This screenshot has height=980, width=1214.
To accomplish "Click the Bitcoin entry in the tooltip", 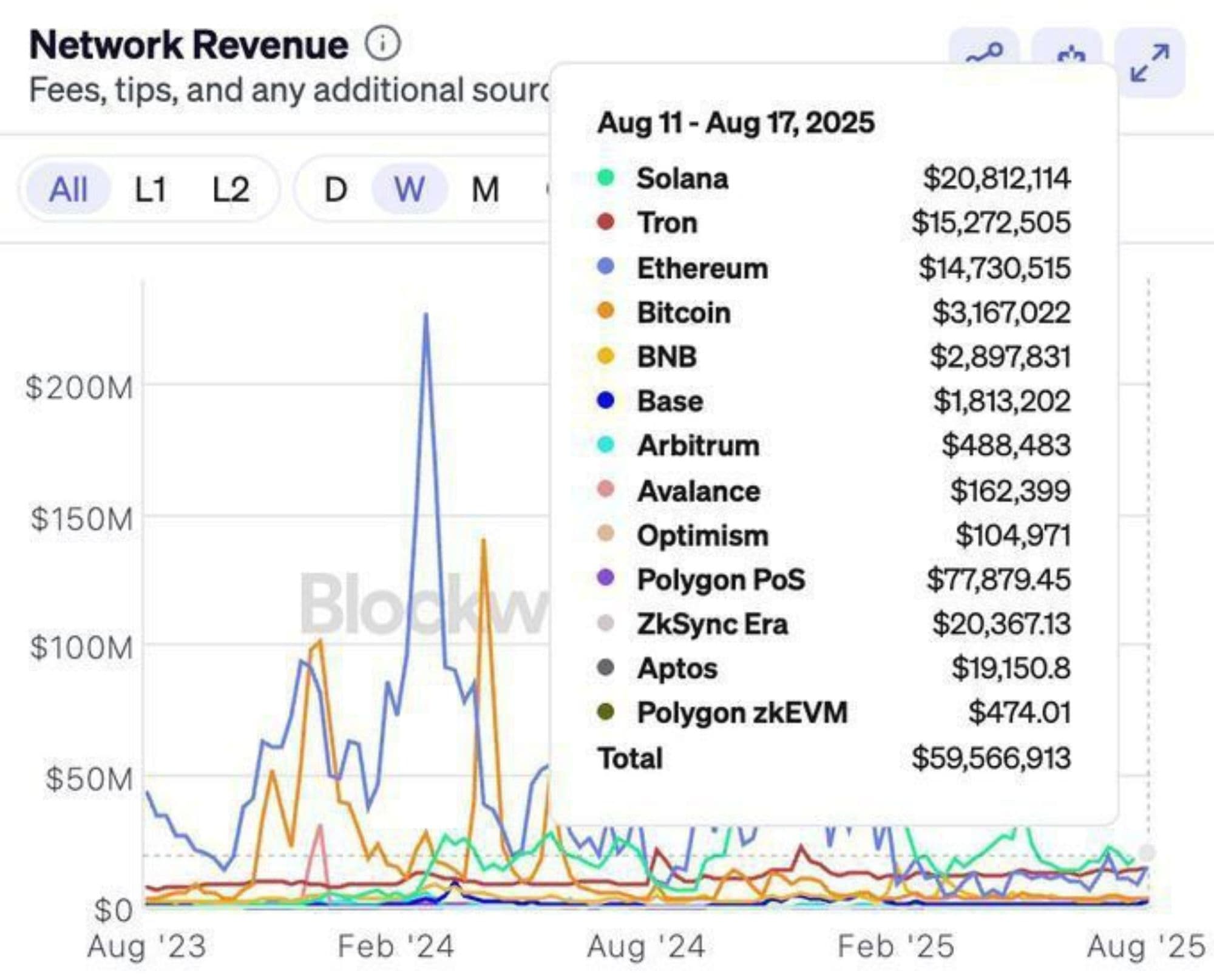I will (x=683, y=313).
